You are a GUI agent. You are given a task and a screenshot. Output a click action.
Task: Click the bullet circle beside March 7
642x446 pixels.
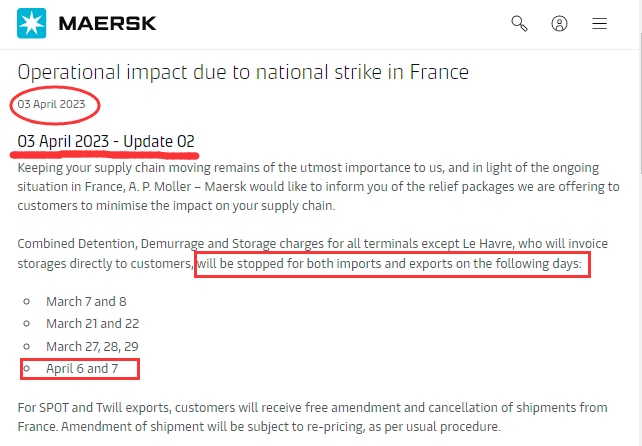[x=27, y=302]
